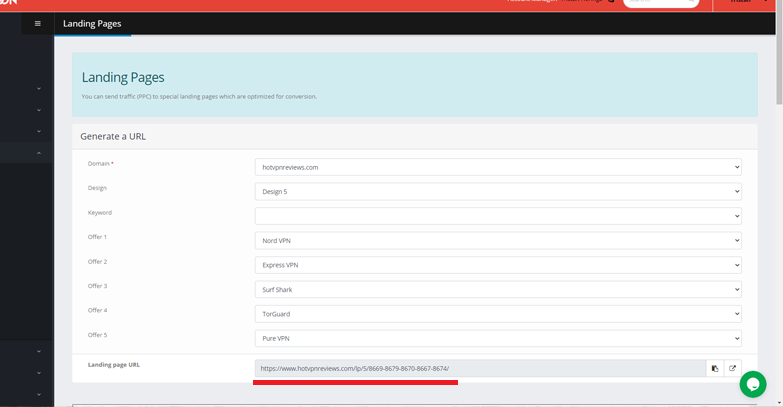The height and width of the screenshot is (407, 783).
Task: Click the "Generate a URL" section header
Action: pos(113,136)
